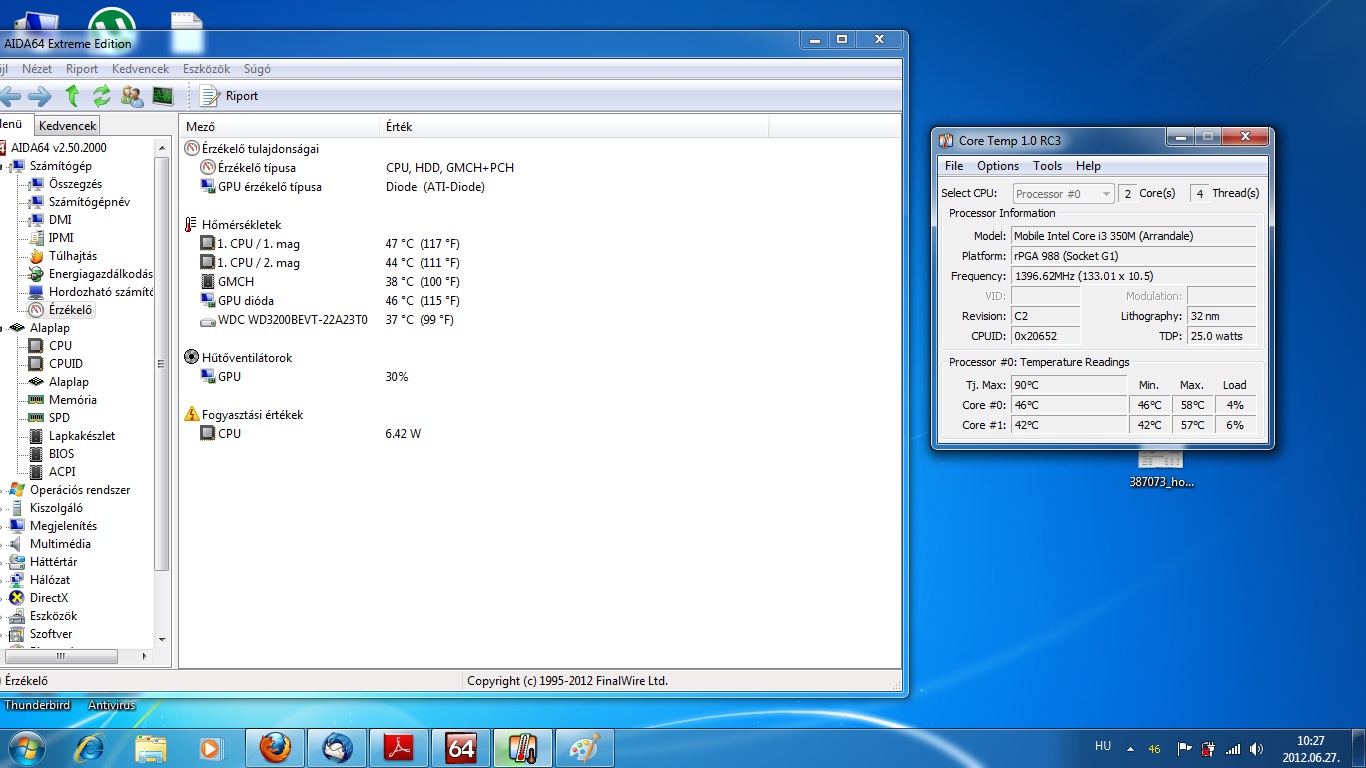The height and width of the screenshot is (768, 1366).
Task: Open the Help menu in Core Temp
Action: click(1088, 166)
